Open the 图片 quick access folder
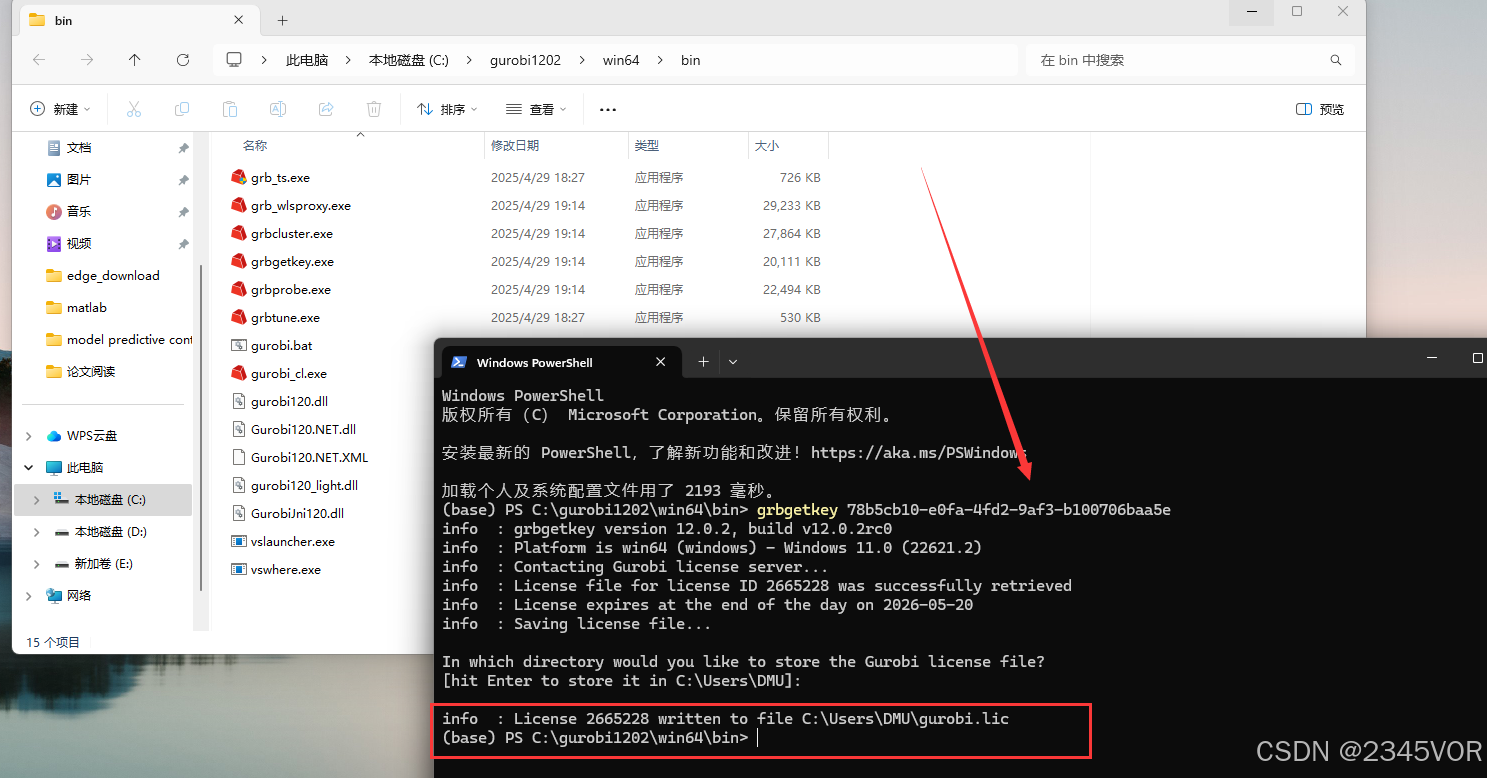The height and width of the screenshot is (778, 1487). point(78,180)
